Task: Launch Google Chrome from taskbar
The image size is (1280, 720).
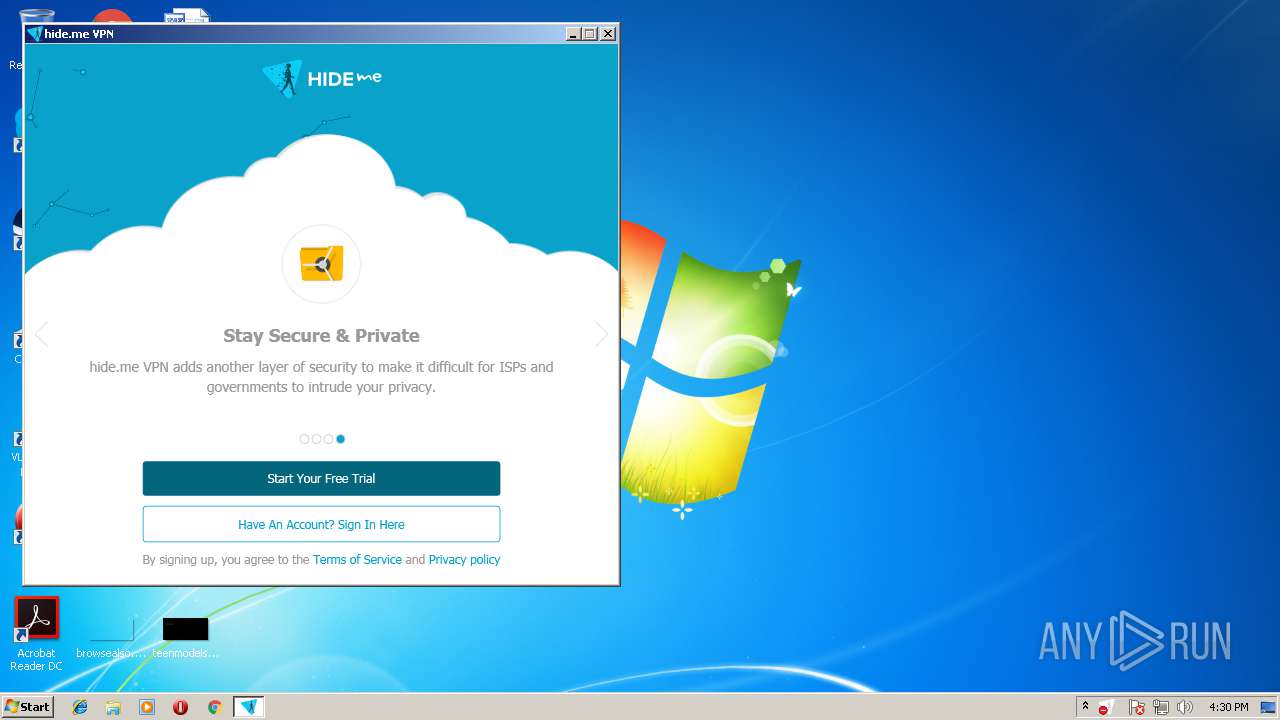Action: 214,707
